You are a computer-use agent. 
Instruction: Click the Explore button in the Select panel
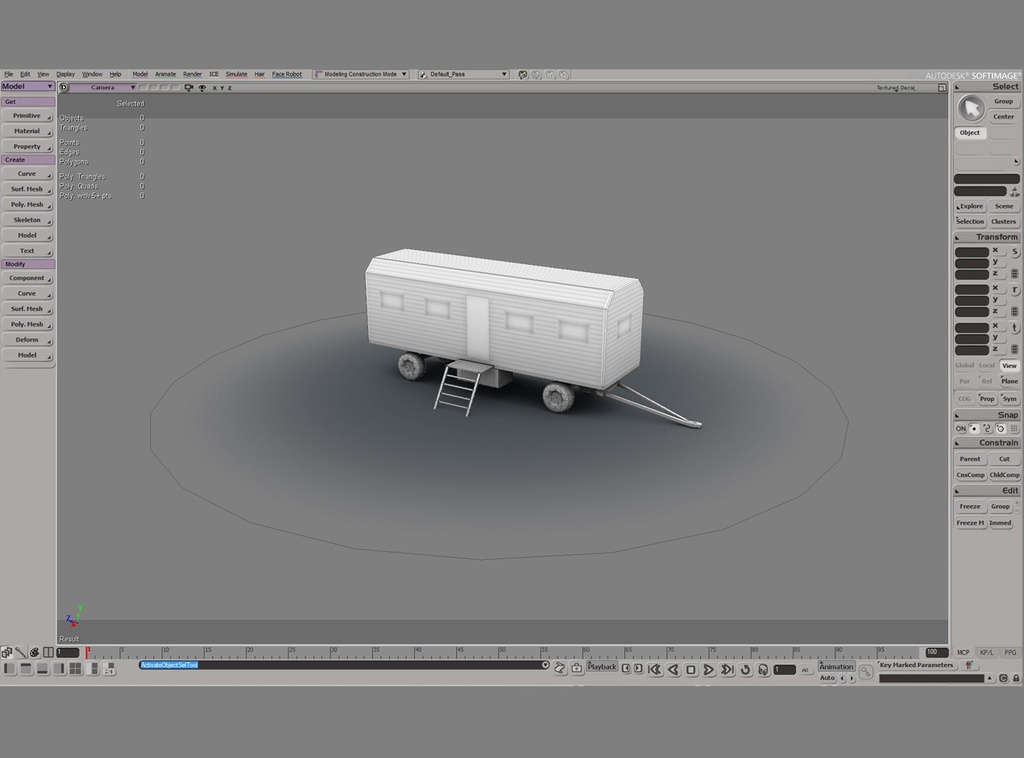point(969,206)
